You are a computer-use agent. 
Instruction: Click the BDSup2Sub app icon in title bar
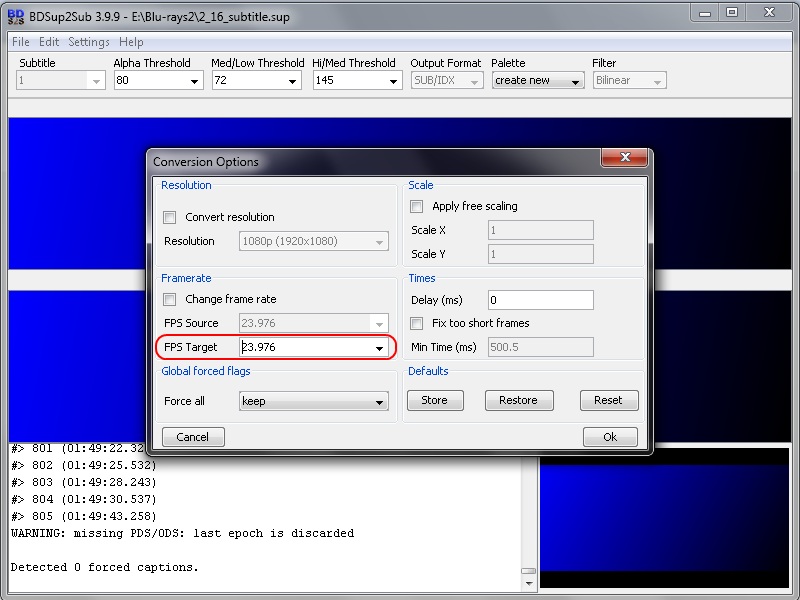pos(16,16)
